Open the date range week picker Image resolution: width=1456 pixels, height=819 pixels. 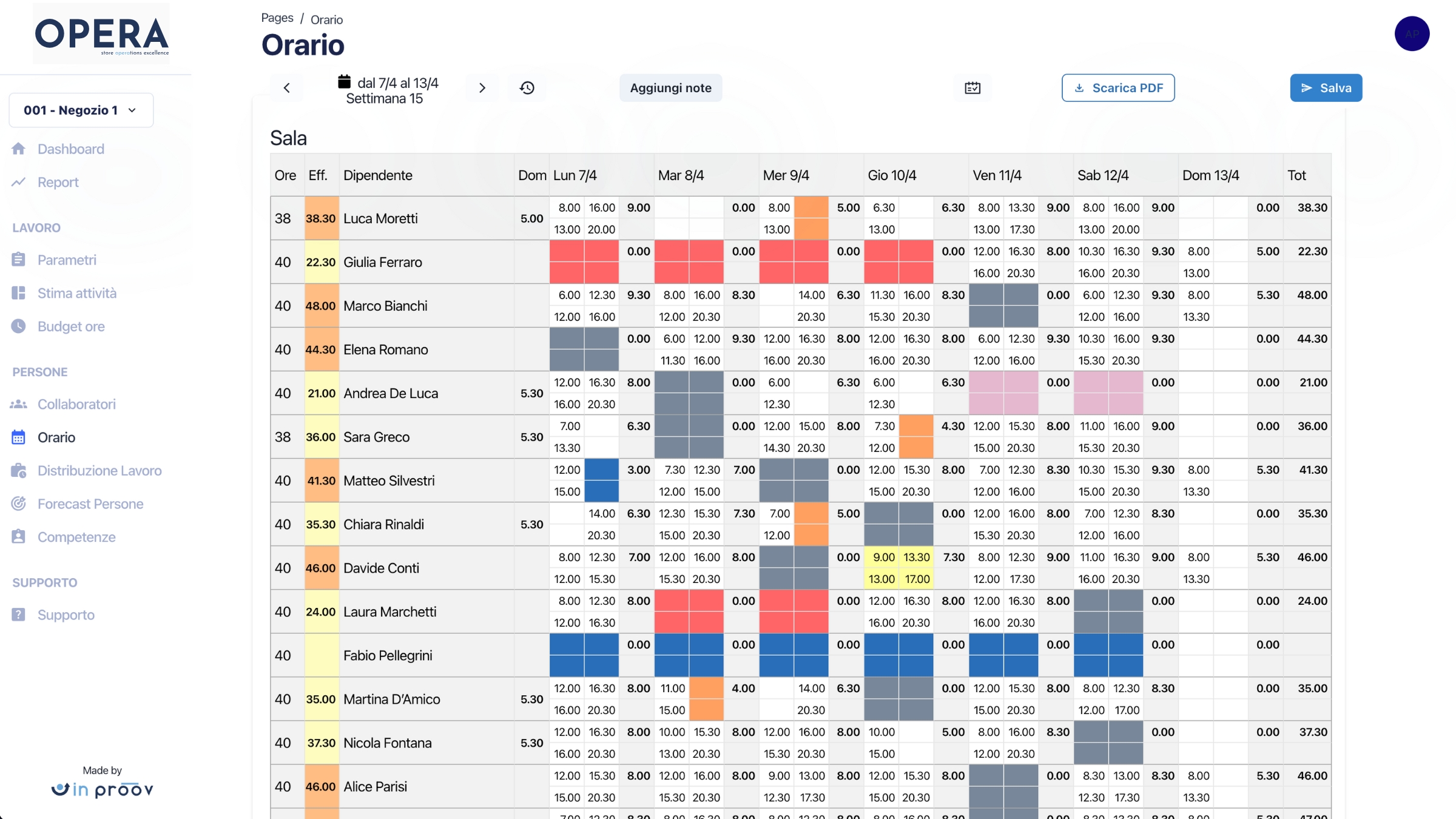[388, 90]
